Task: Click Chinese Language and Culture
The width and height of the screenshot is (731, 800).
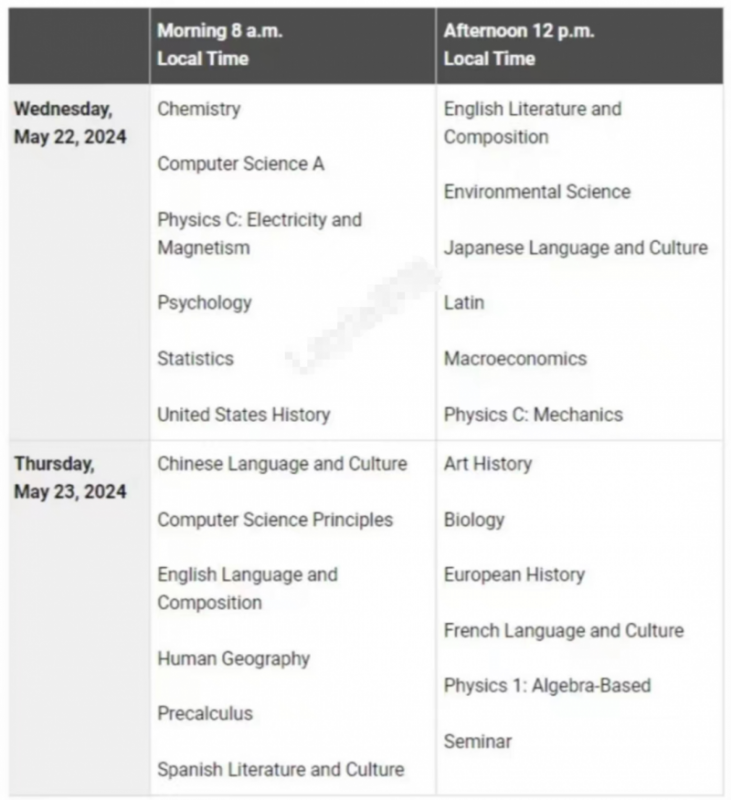Action: click(x=282, y=464)
